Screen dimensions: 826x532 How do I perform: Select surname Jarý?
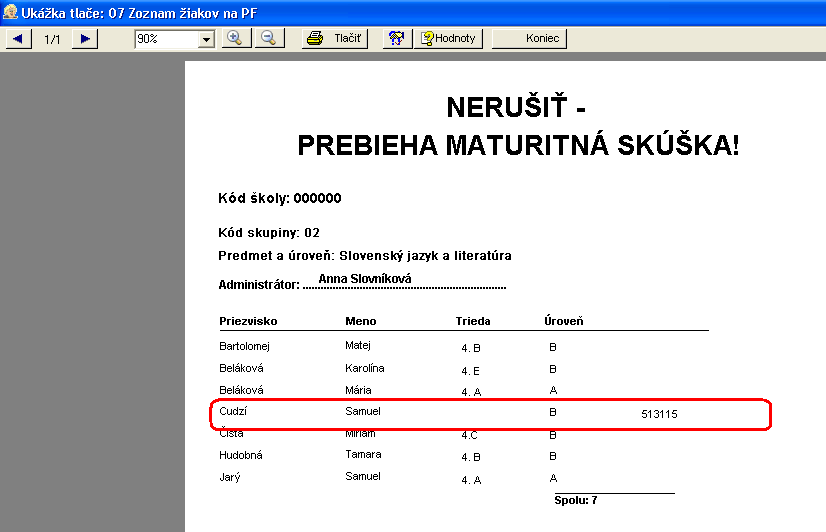click(230, 477)
